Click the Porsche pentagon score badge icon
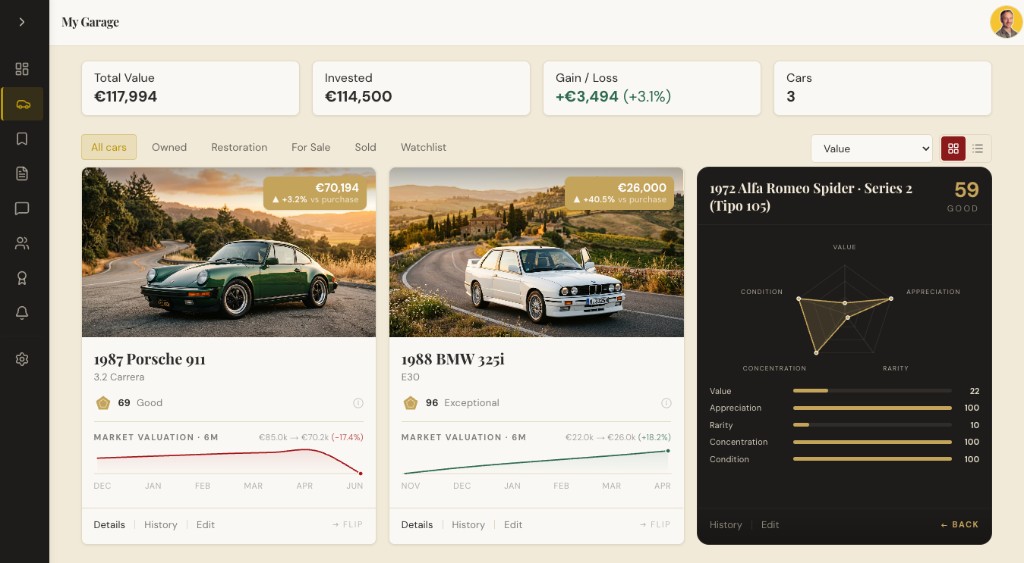1024x563 pixels. [x=103, y=403]
